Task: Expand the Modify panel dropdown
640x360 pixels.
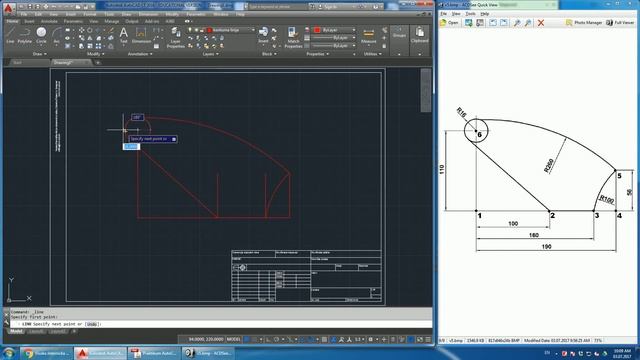Action: 96,54
